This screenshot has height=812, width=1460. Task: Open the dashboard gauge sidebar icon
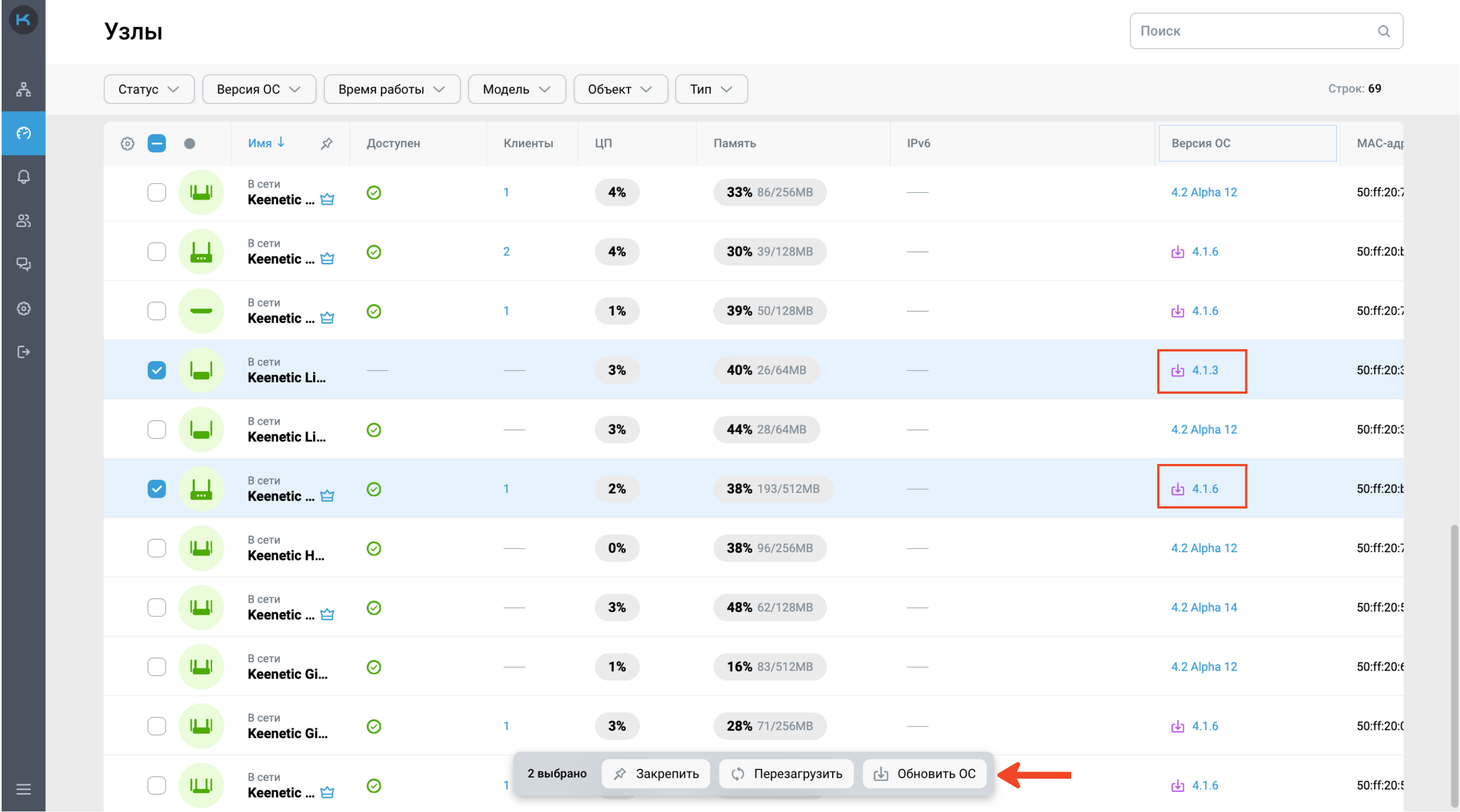point(23,133)
